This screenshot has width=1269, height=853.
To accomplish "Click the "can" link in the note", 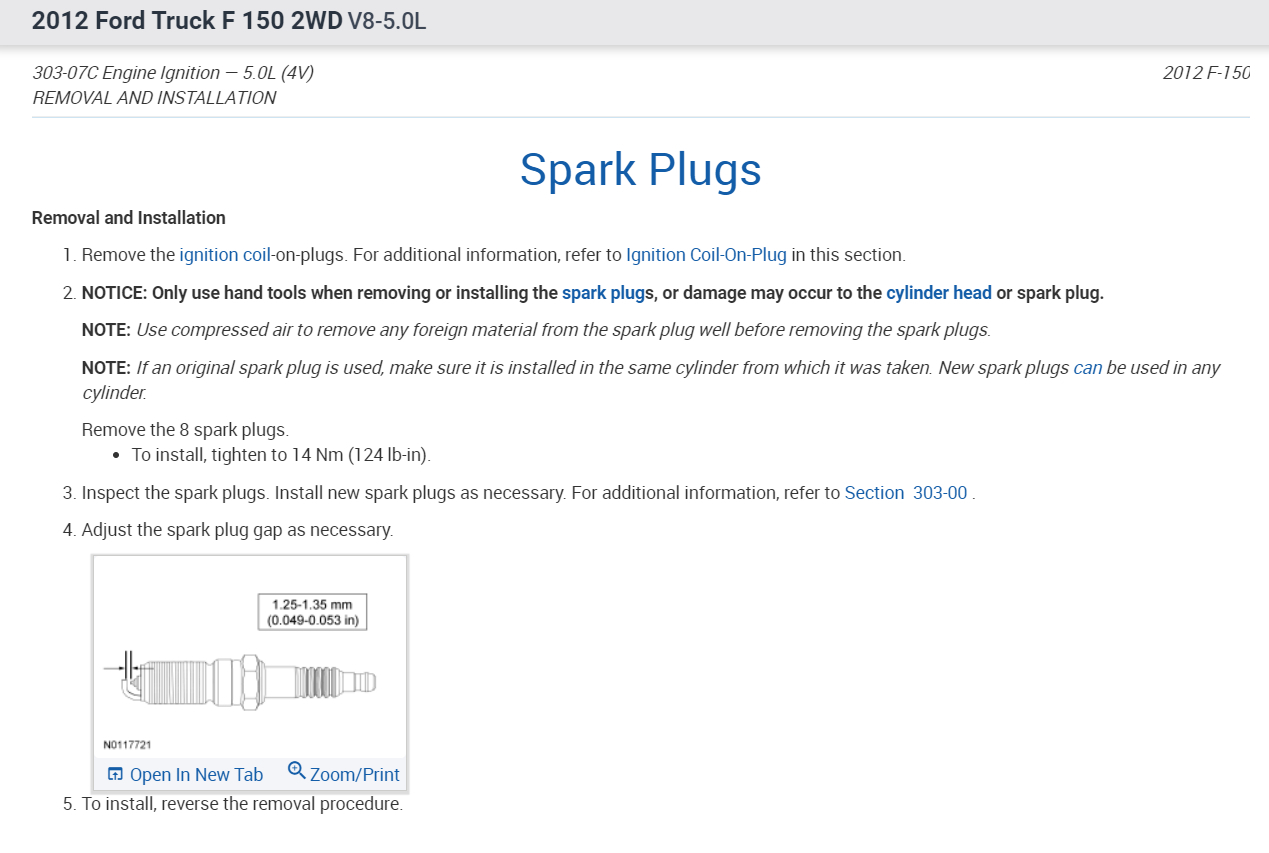I will 1087,368.
